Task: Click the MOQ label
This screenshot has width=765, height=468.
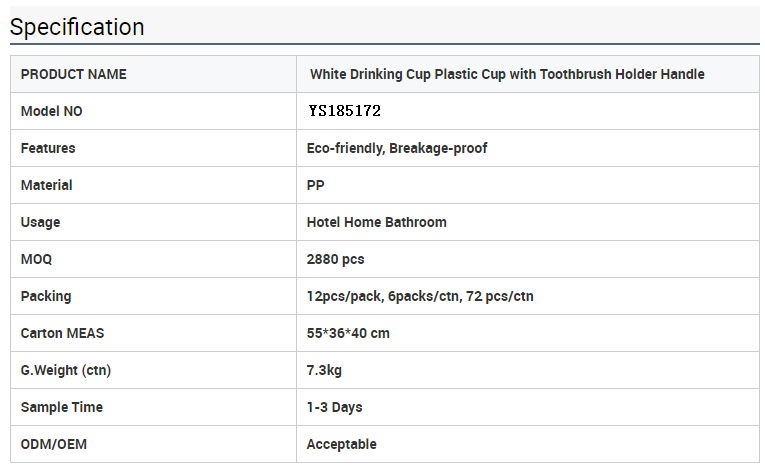Action: point(36,259)
